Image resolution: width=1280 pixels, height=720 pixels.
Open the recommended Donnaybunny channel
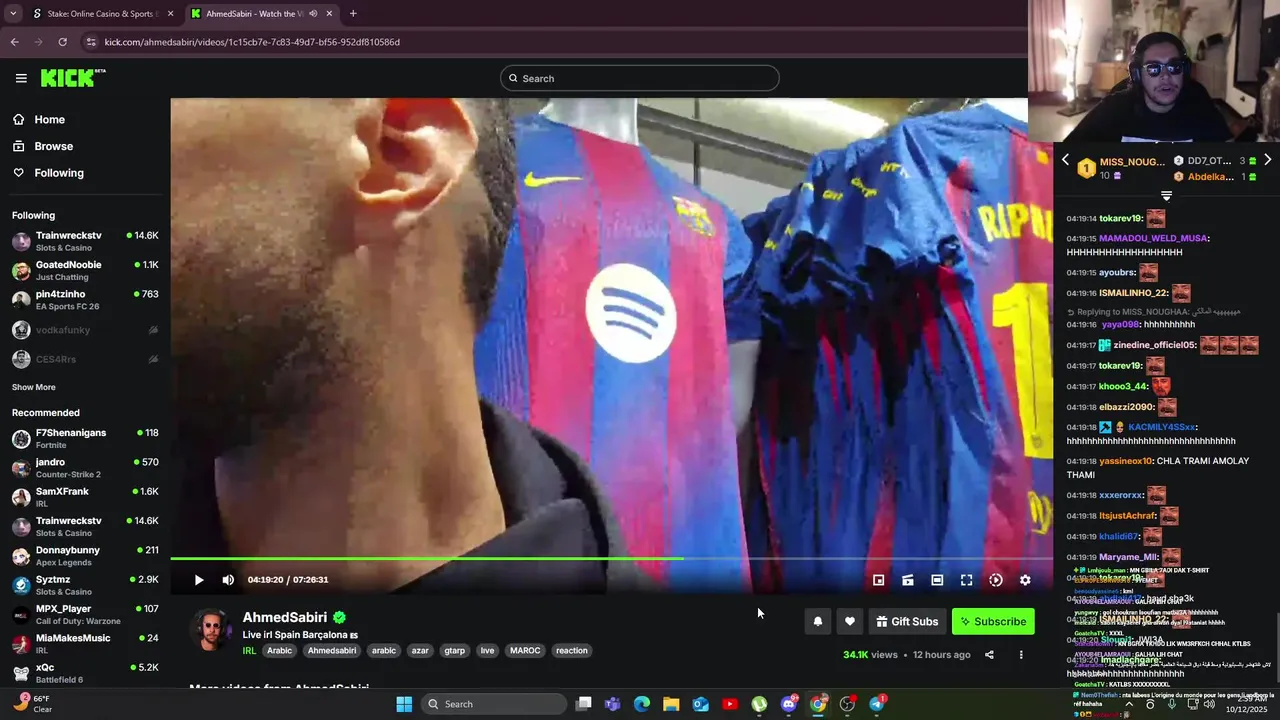click(85, 556)
